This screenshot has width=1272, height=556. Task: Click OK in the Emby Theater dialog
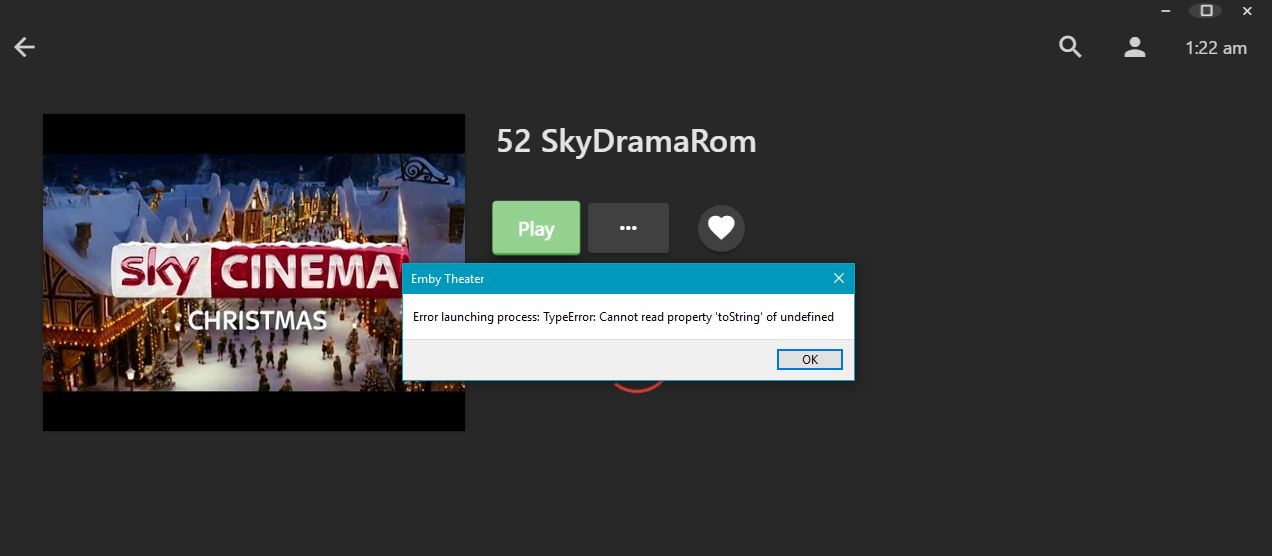coord(810,360)
